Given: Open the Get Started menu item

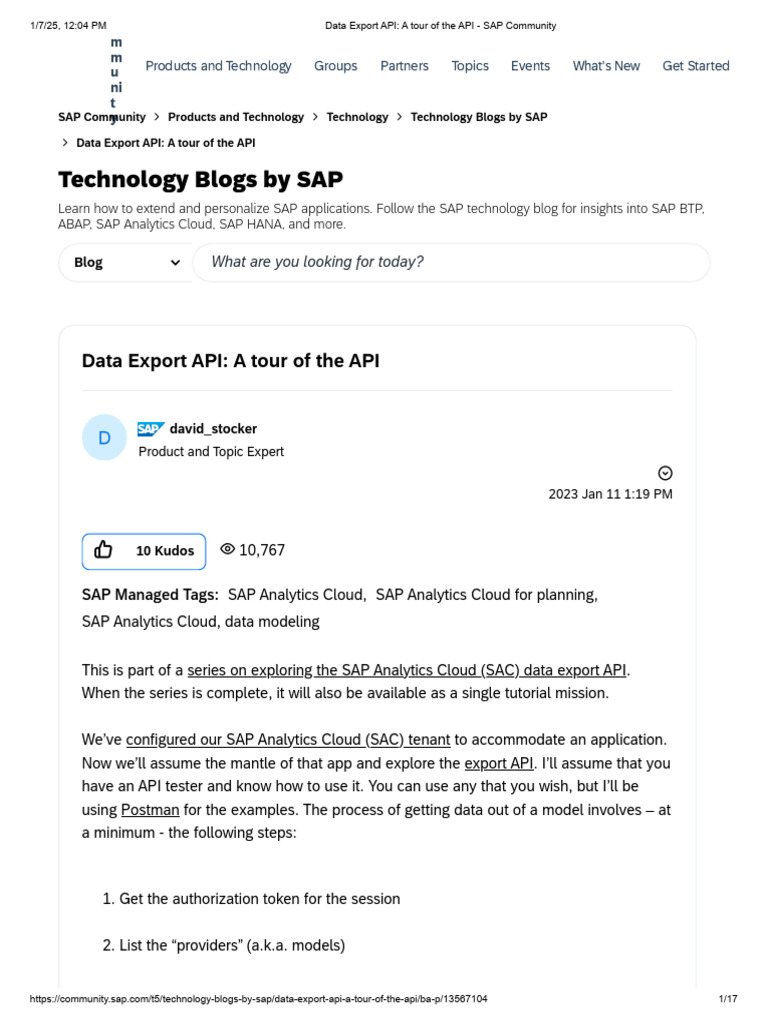Looking at the screenshot, I should click(696, 66).
